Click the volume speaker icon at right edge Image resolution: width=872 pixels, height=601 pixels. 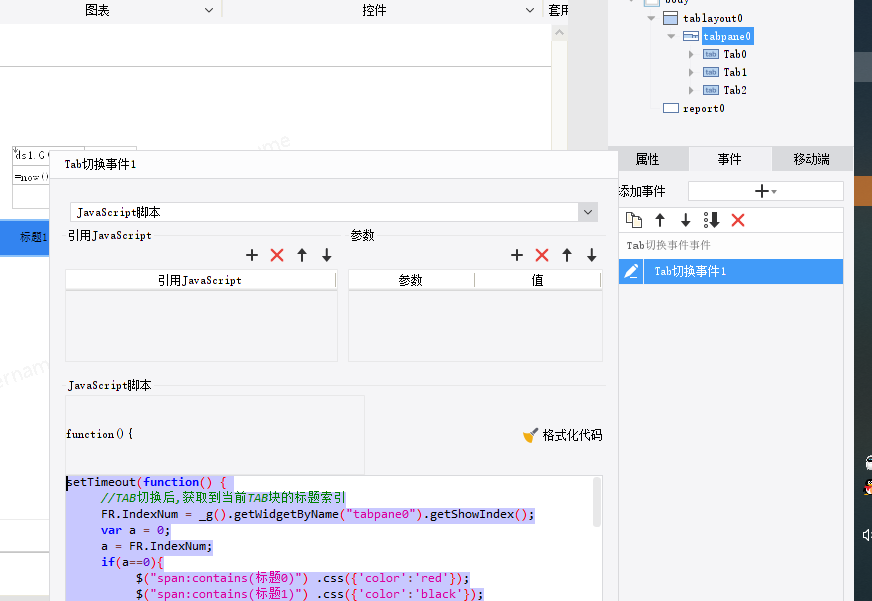[x=867, y=535]
